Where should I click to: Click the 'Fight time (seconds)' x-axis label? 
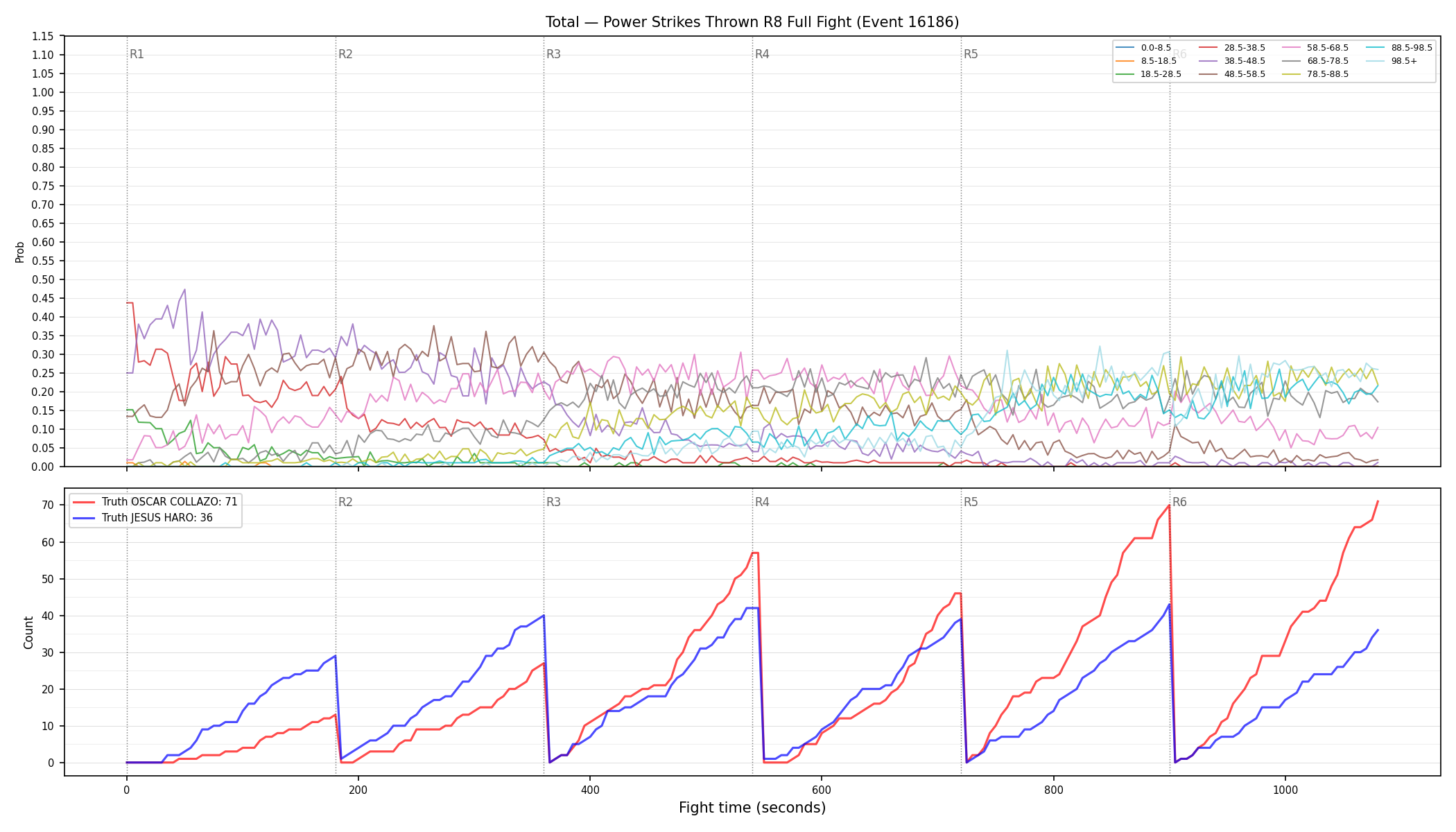752,808
